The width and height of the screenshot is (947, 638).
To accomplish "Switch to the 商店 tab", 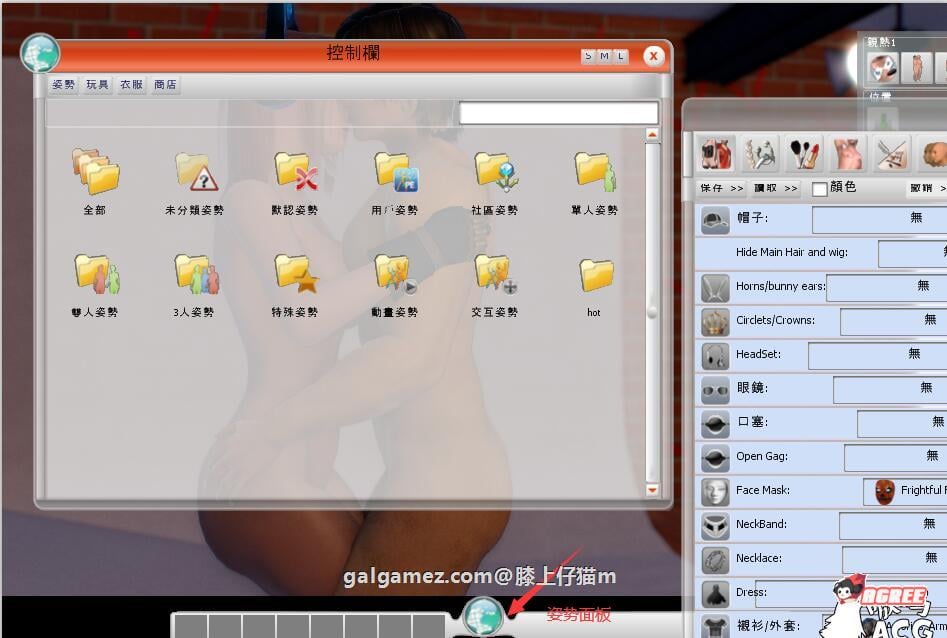I will (165, 85).
